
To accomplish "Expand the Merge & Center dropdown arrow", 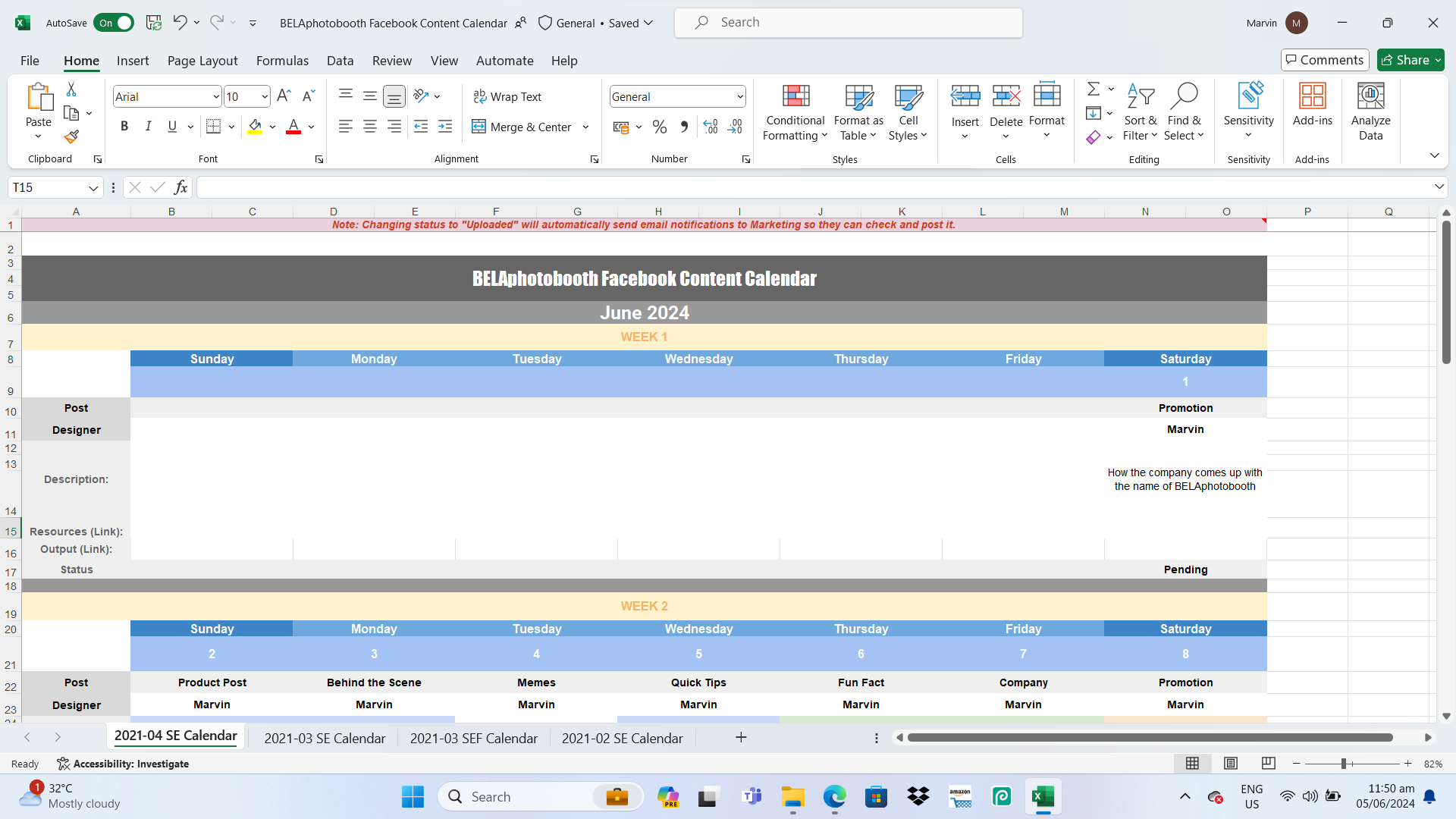I will pos(585,127).
